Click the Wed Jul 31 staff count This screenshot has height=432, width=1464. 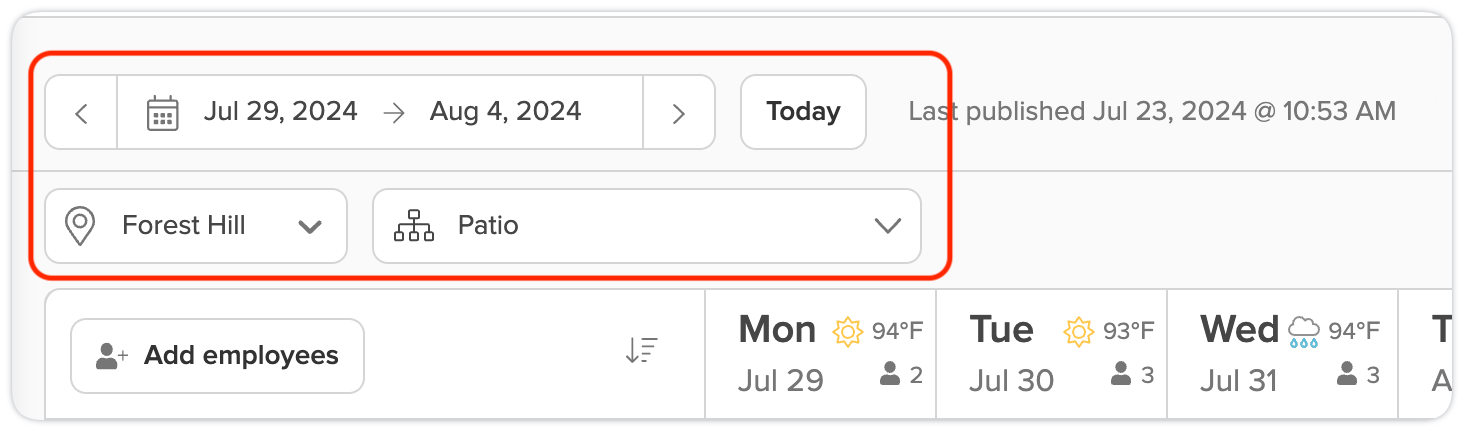click(1362, 375)
